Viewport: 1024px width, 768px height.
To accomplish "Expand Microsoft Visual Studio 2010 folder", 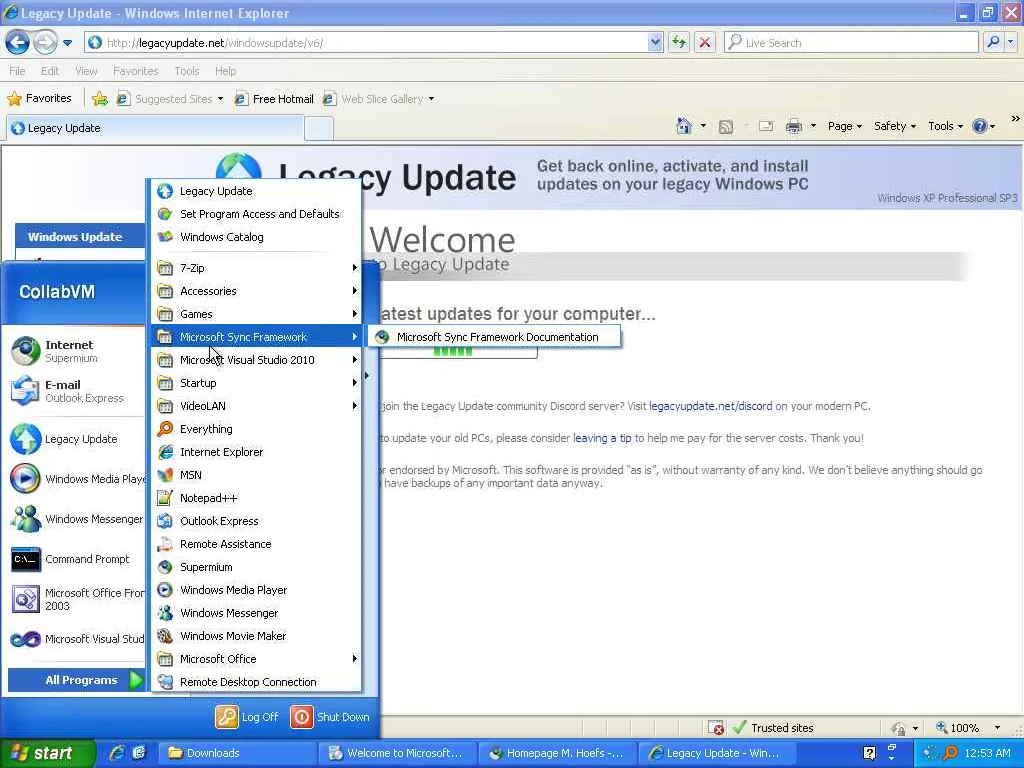I will pyautogui.click(x=256, y=360).
